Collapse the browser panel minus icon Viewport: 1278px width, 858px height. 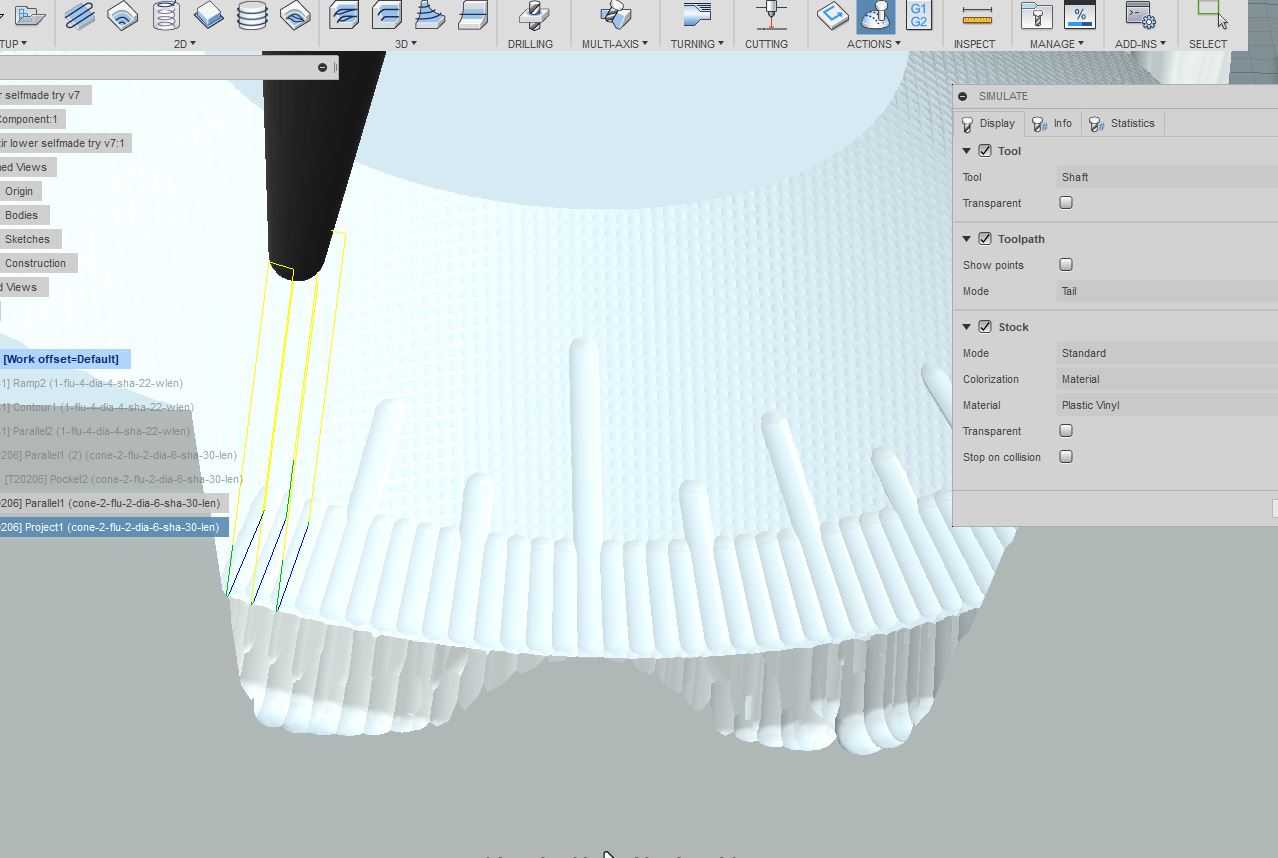click(322, 67)
